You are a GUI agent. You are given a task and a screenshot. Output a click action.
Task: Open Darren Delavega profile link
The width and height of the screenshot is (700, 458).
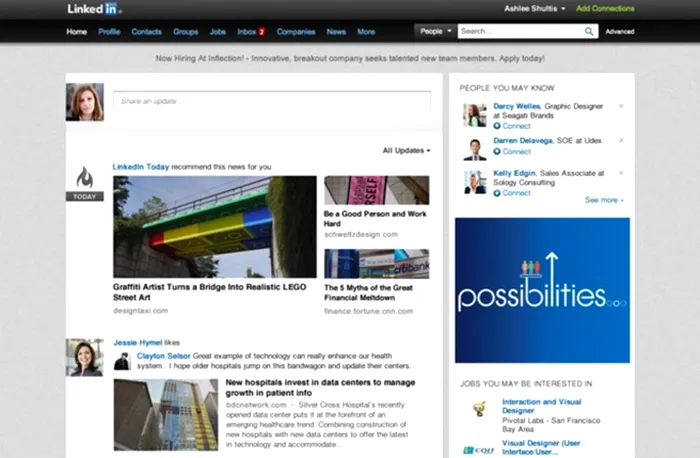click(x=523, y=141)
